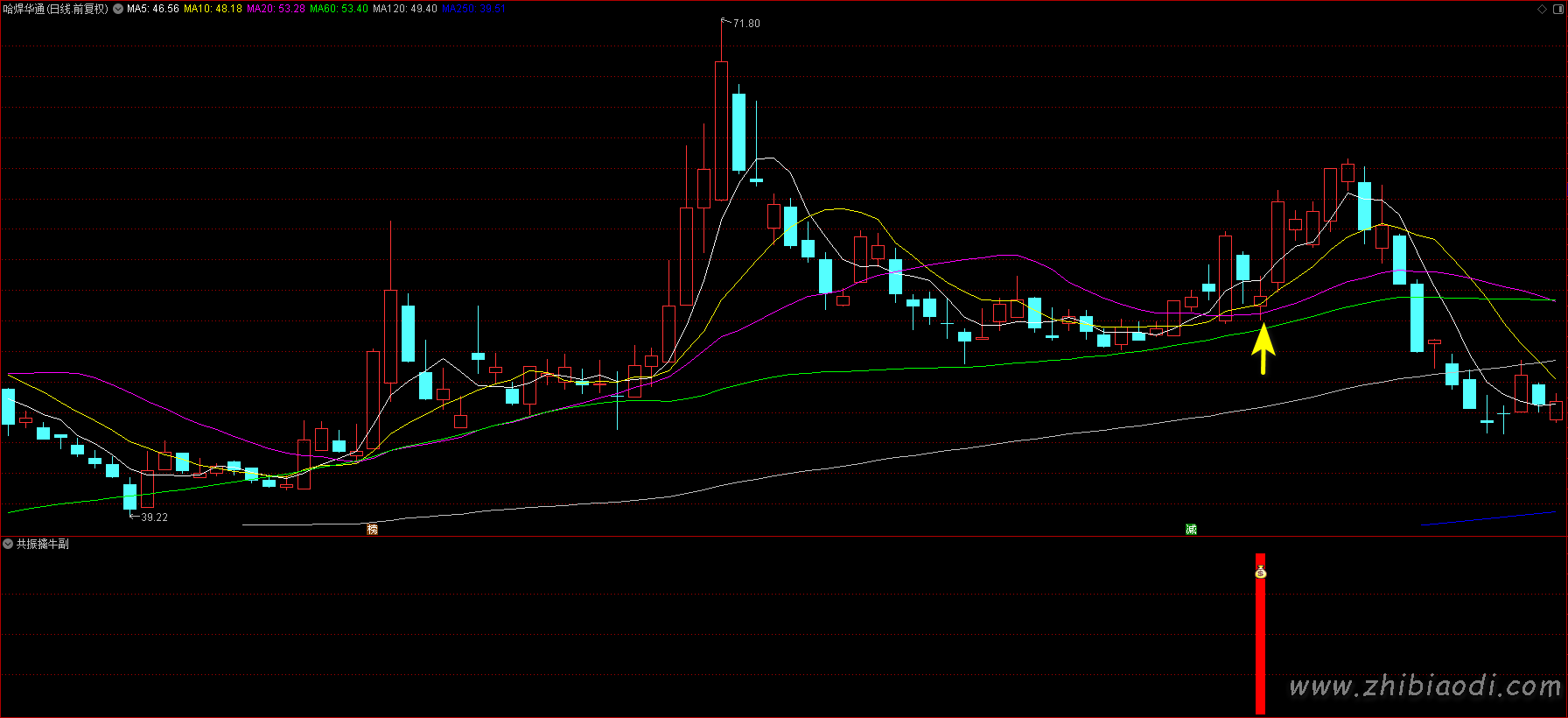1568x718 pixels.
Task: Click the diamond icon in top-right corner
Action: [1542, 9]
